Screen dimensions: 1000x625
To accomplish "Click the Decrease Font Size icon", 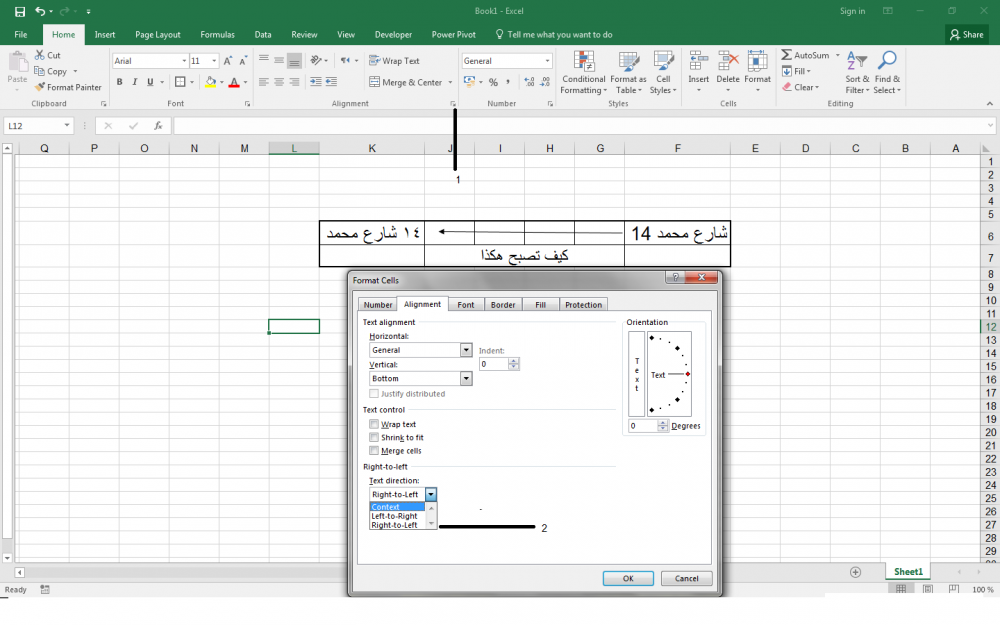I will point(243,61).
